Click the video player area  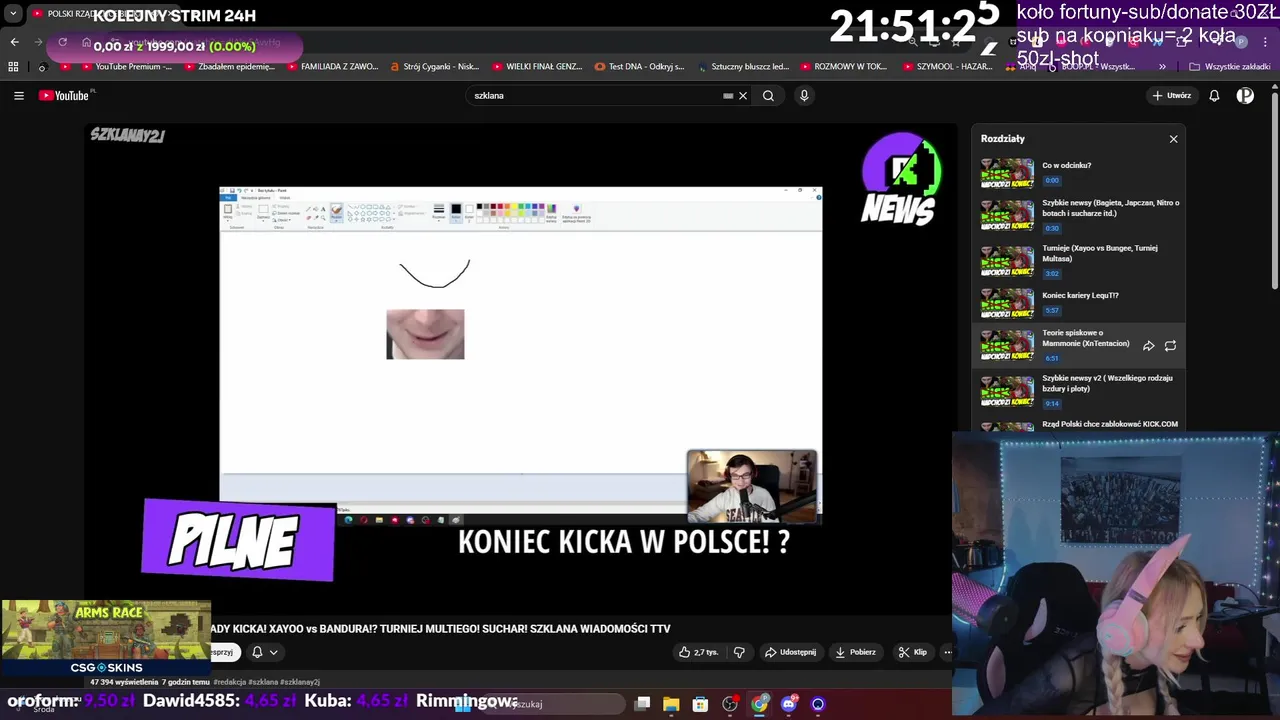pos(520,370)
